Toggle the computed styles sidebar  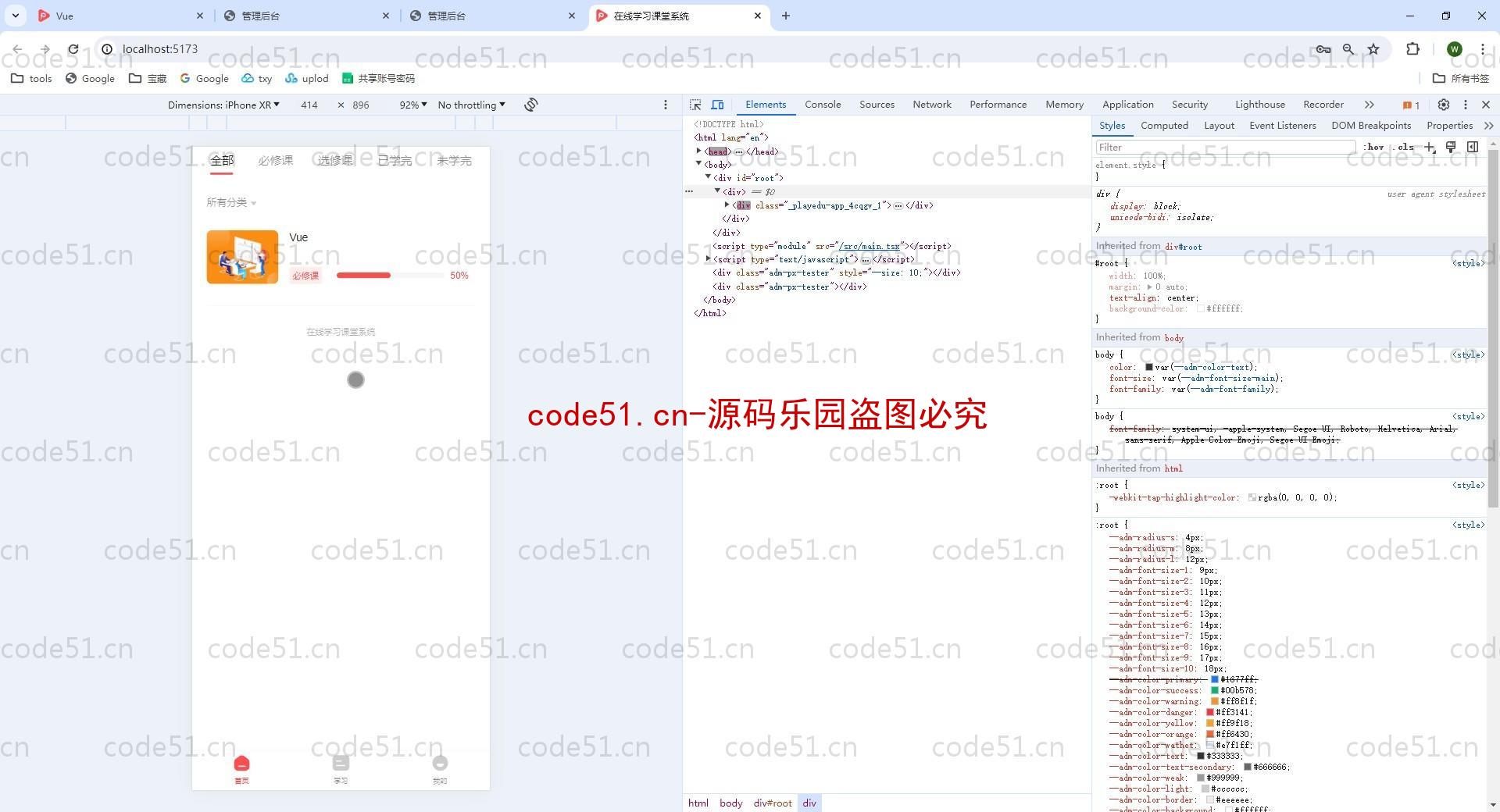coord(1473,147)
